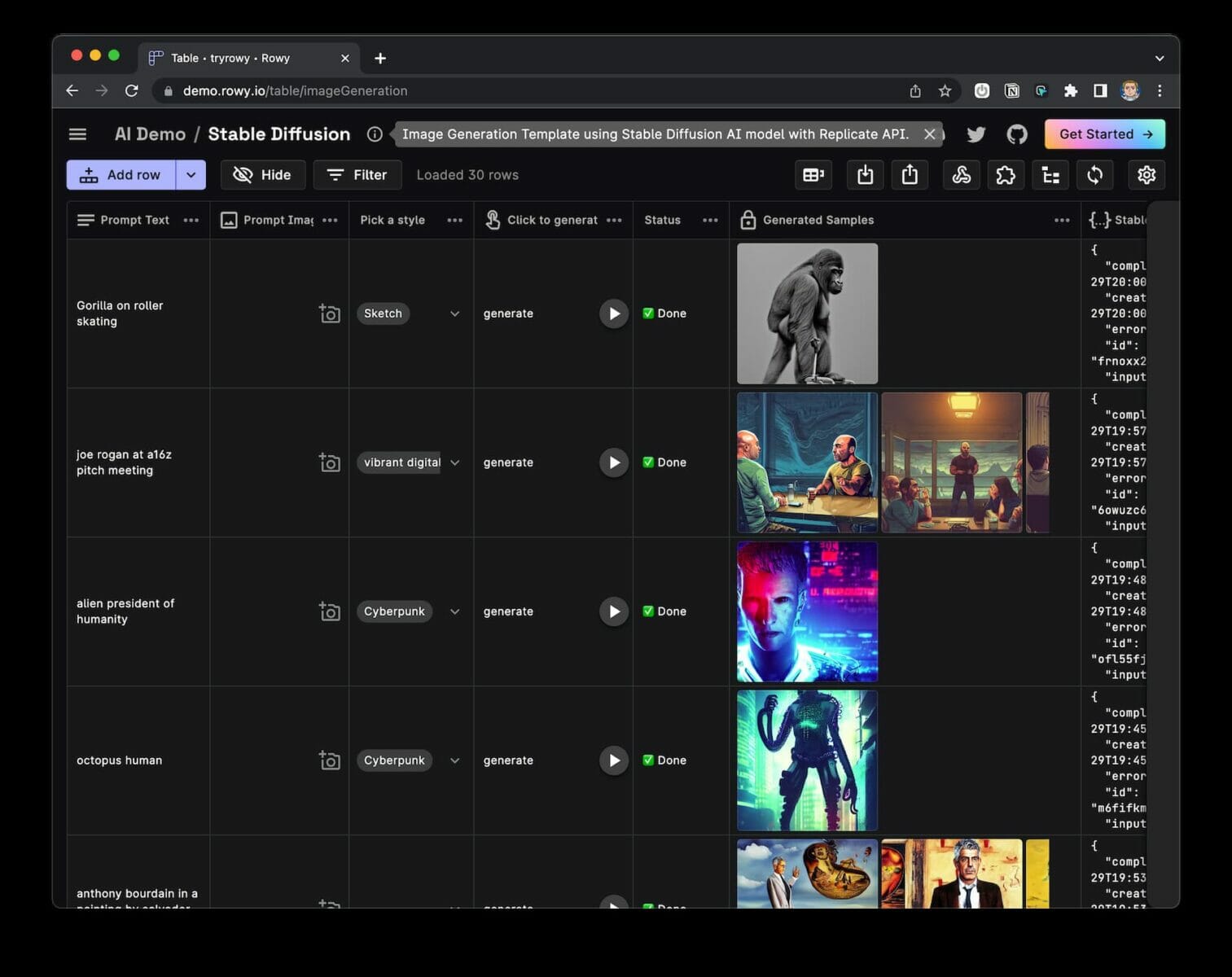Open the vibrant digital style dropdown
The height and width of the screenshot is (977, 1232).
(x=455, y=462)
